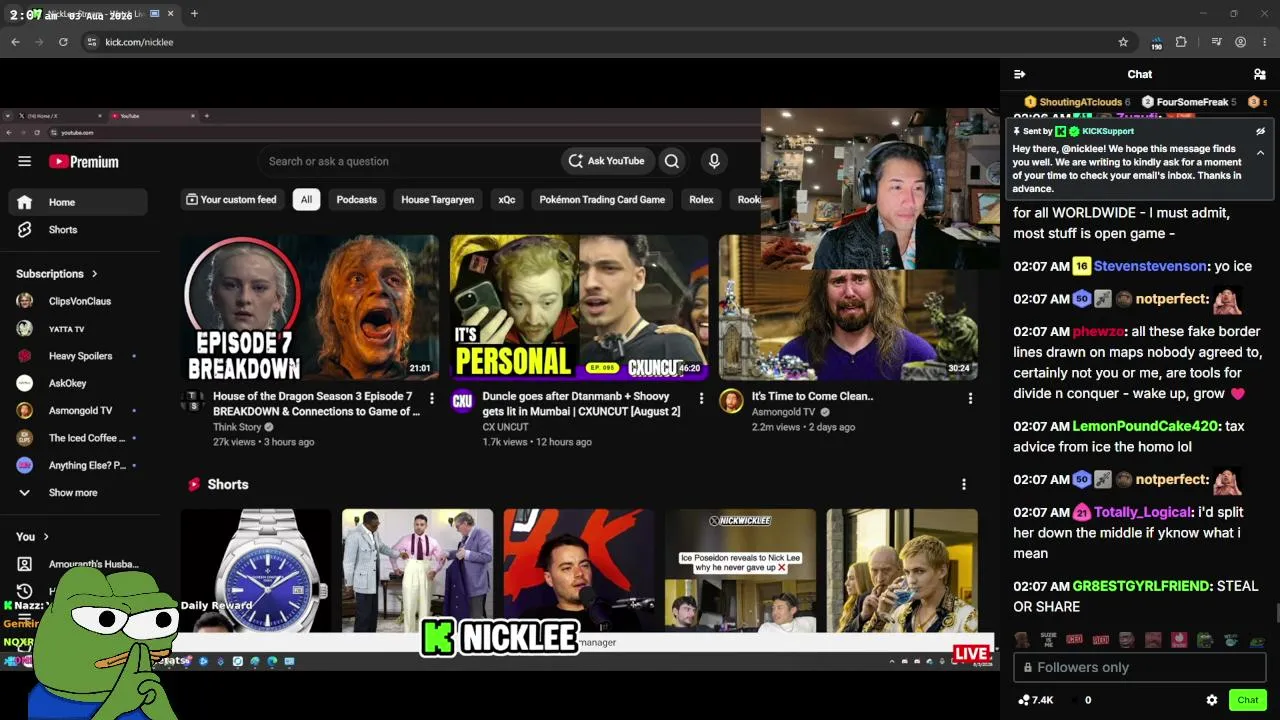The width and height of the screenshot is (1280, 720).
Task: Expand the You section chevron
Action: click(46, 537)
